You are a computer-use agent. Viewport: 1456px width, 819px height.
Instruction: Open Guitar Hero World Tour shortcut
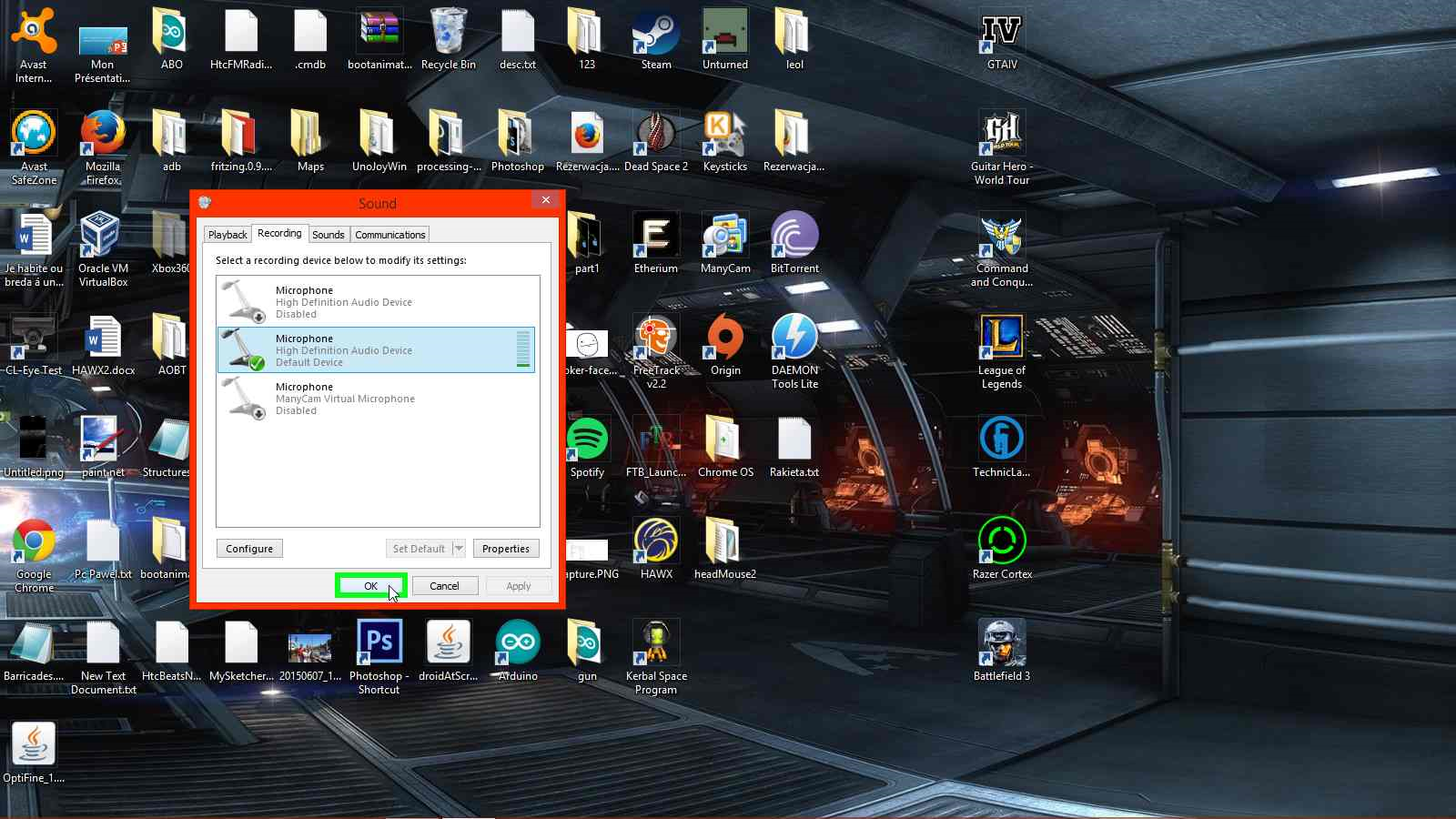(1002, 146)
